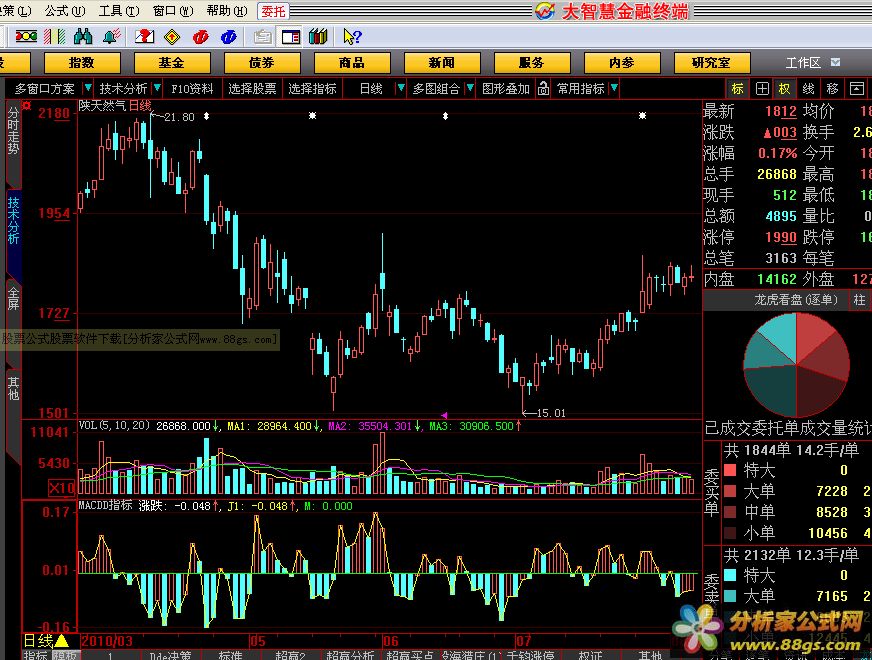Image resolution: width=872 pixels, height=660 pixels.
Task: Click the red 大单 buy legend swatch
Action: point(730,492)
